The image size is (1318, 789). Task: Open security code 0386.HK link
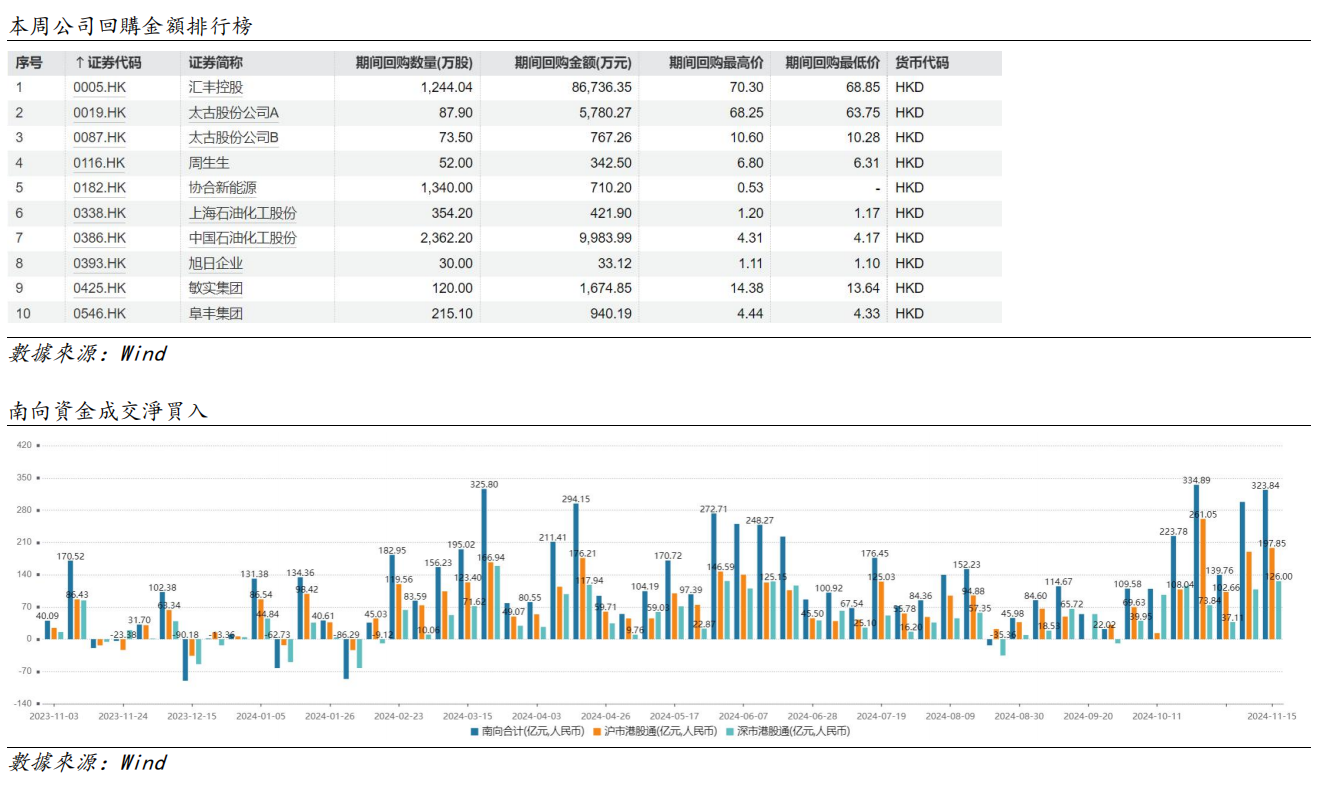click(x=100, y=238)
